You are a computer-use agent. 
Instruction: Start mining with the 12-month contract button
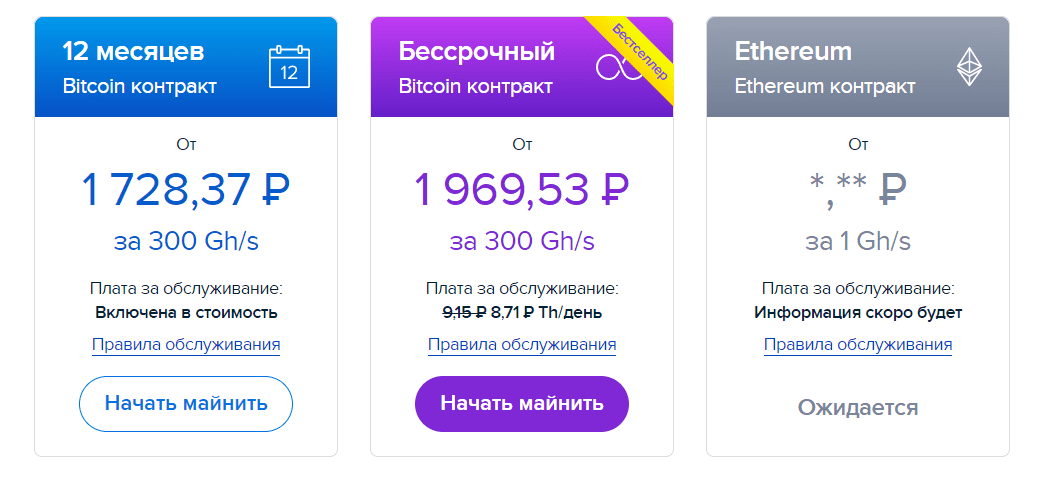(x=186, y=404)
